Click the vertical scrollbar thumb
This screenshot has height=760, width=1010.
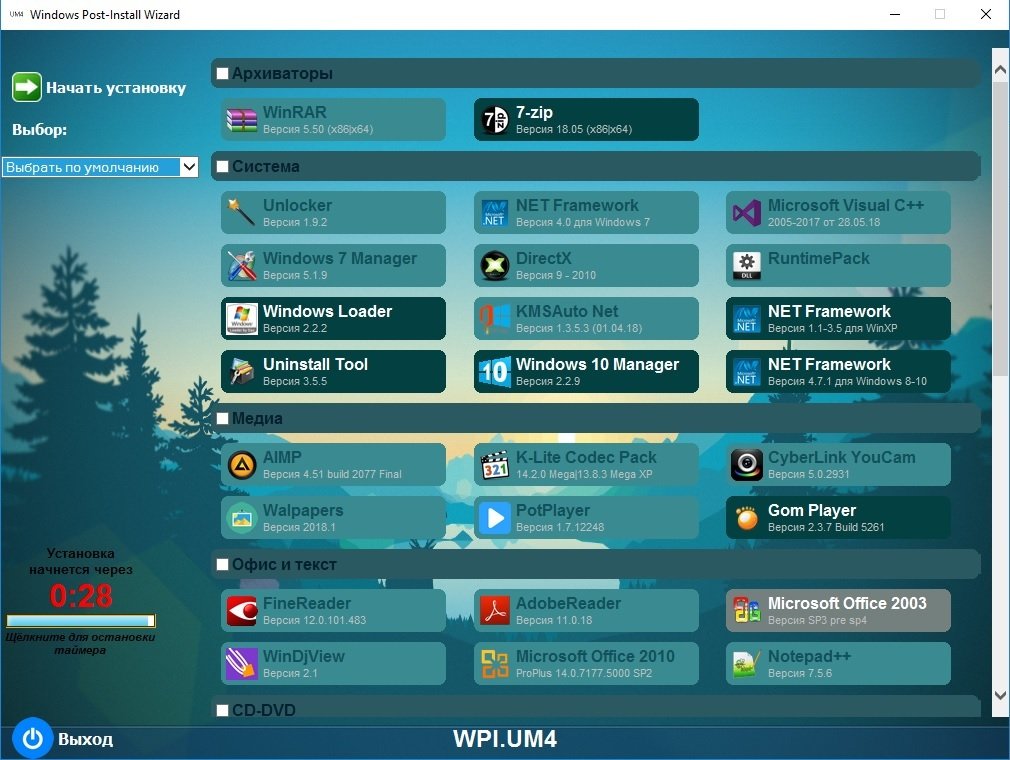coord(1000,229)
